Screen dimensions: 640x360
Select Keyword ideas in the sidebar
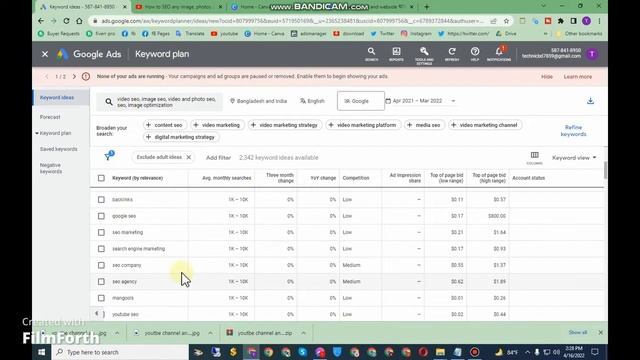61,98
